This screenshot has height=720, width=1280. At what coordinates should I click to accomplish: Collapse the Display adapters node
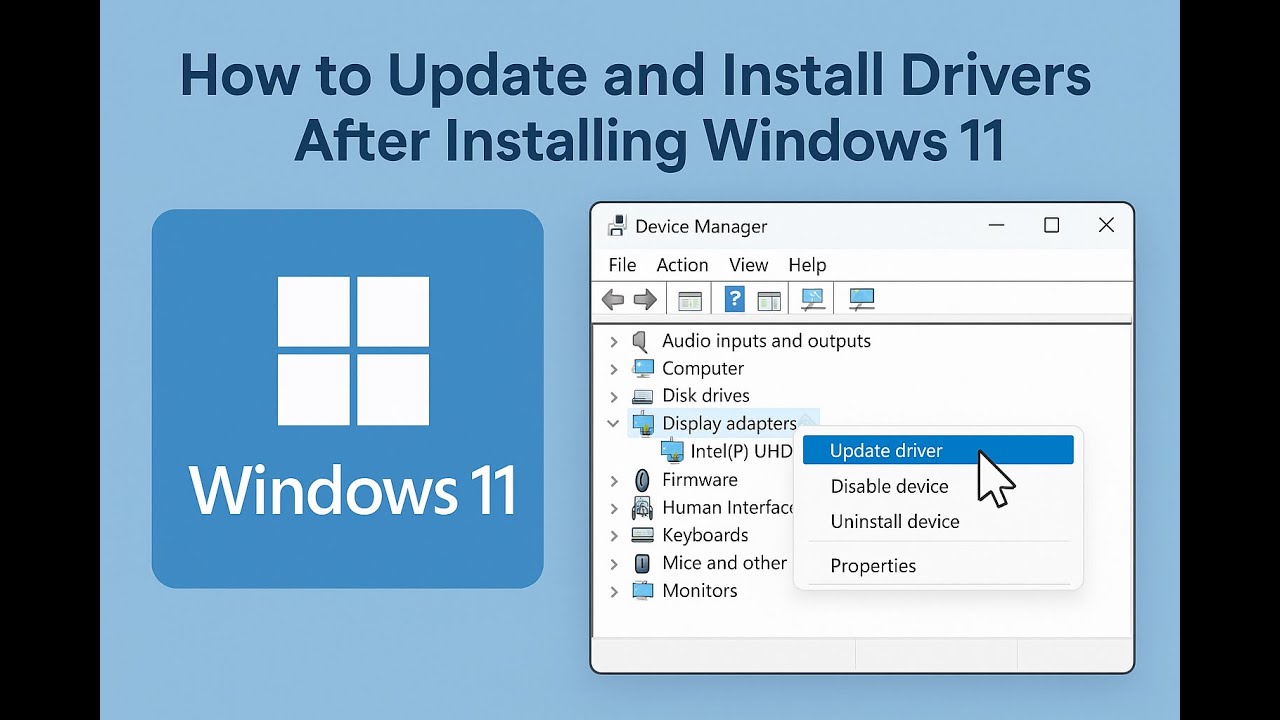613,424
